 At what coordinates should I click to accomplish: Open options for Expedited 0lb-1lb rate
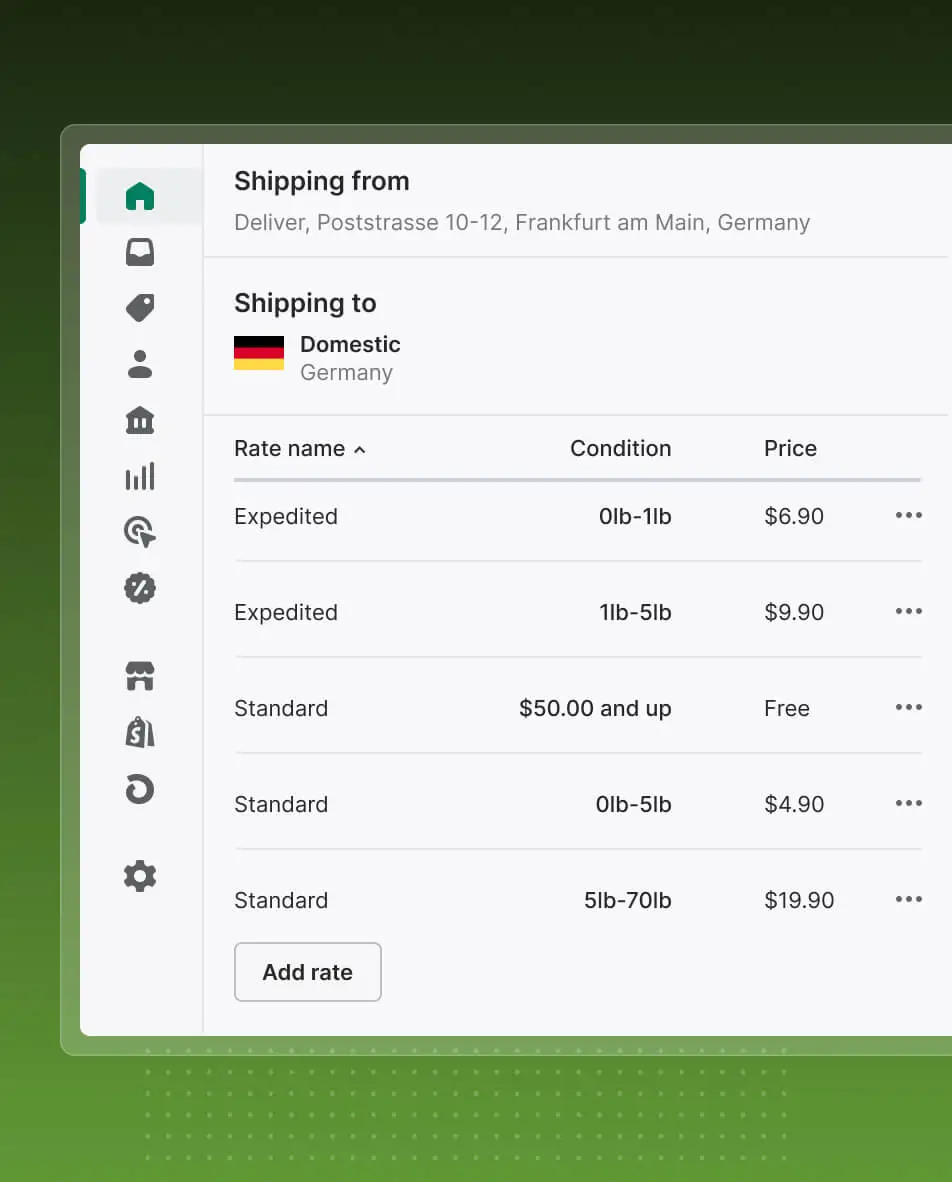(x=908, y=516)
